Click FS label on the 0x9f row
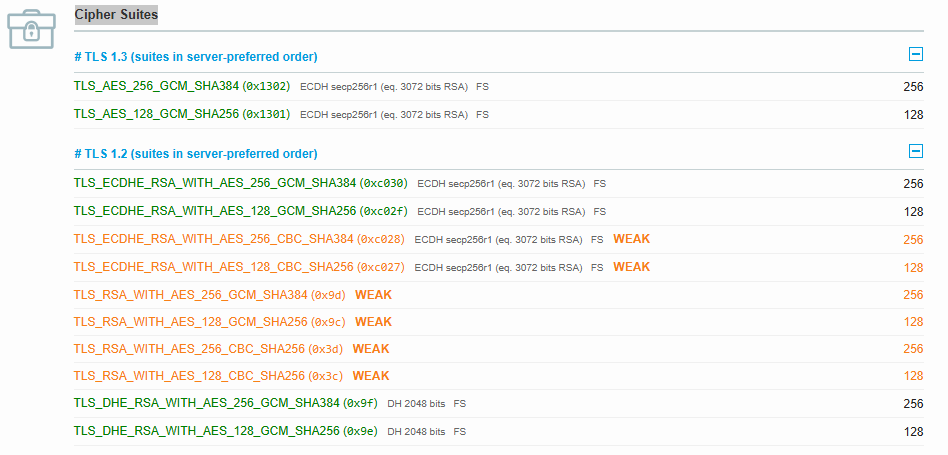The image size is (948, 455). point(459,404)
